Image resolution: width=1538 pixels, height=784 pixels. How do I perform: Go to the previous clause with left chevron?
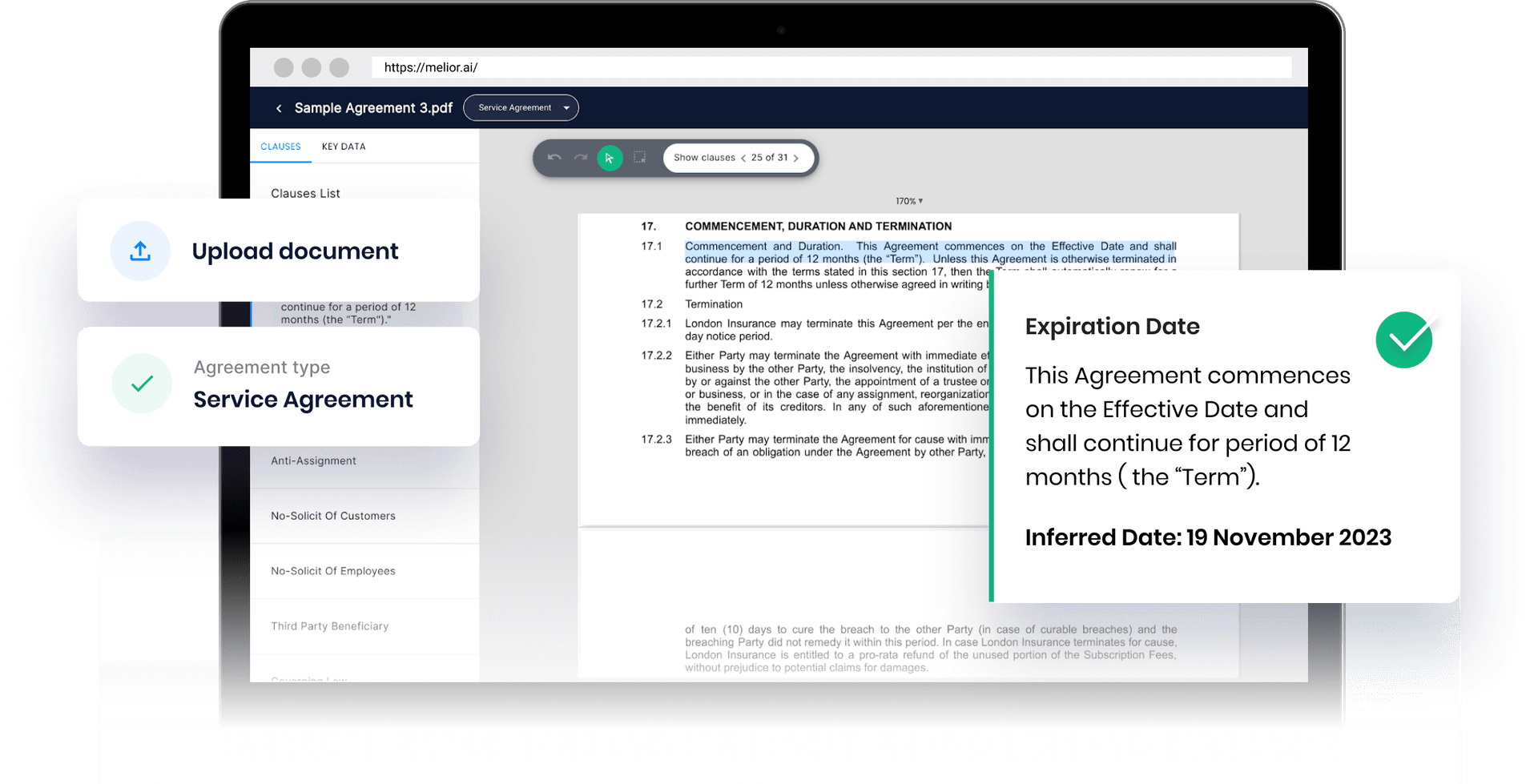743,159
